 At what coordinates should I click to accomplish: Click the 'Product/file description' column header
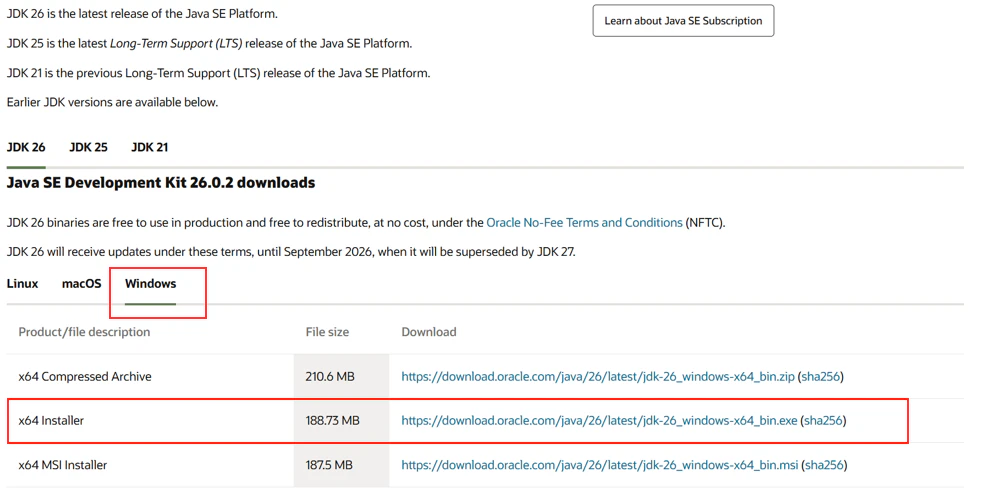coord(84,332)
